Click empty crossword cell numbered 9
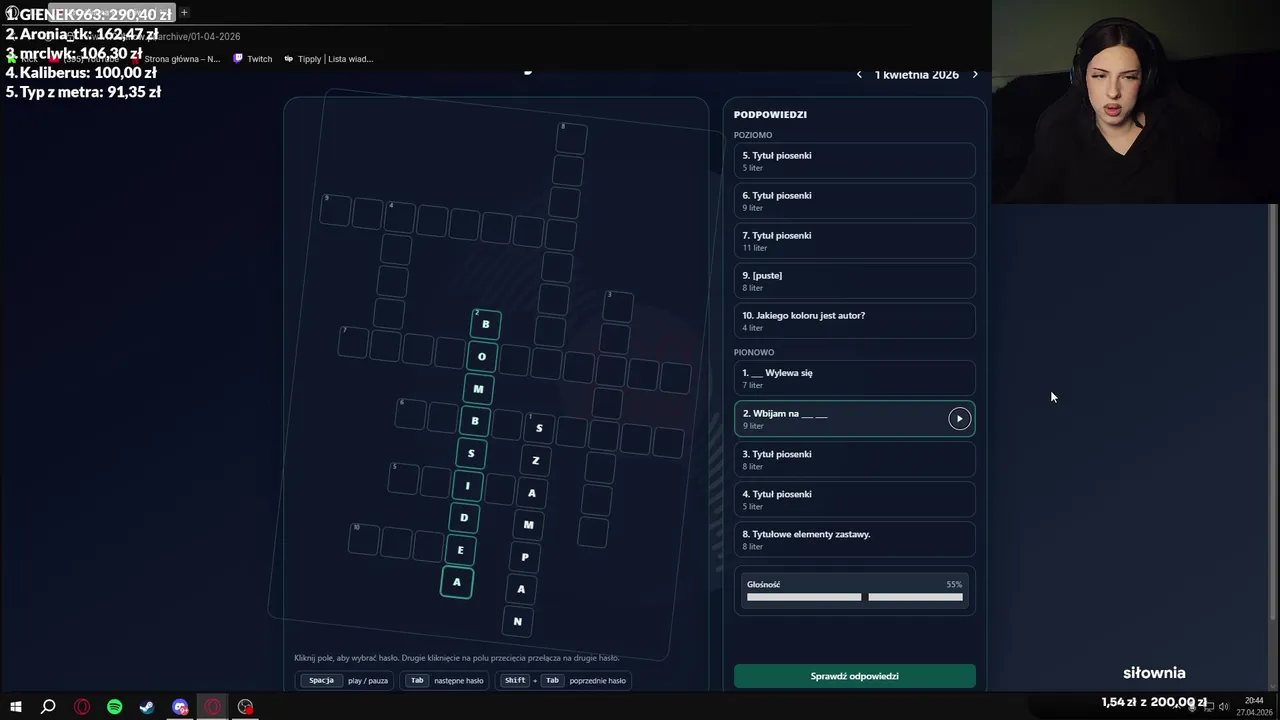1280x720 pixels. (x=335, y=210)
